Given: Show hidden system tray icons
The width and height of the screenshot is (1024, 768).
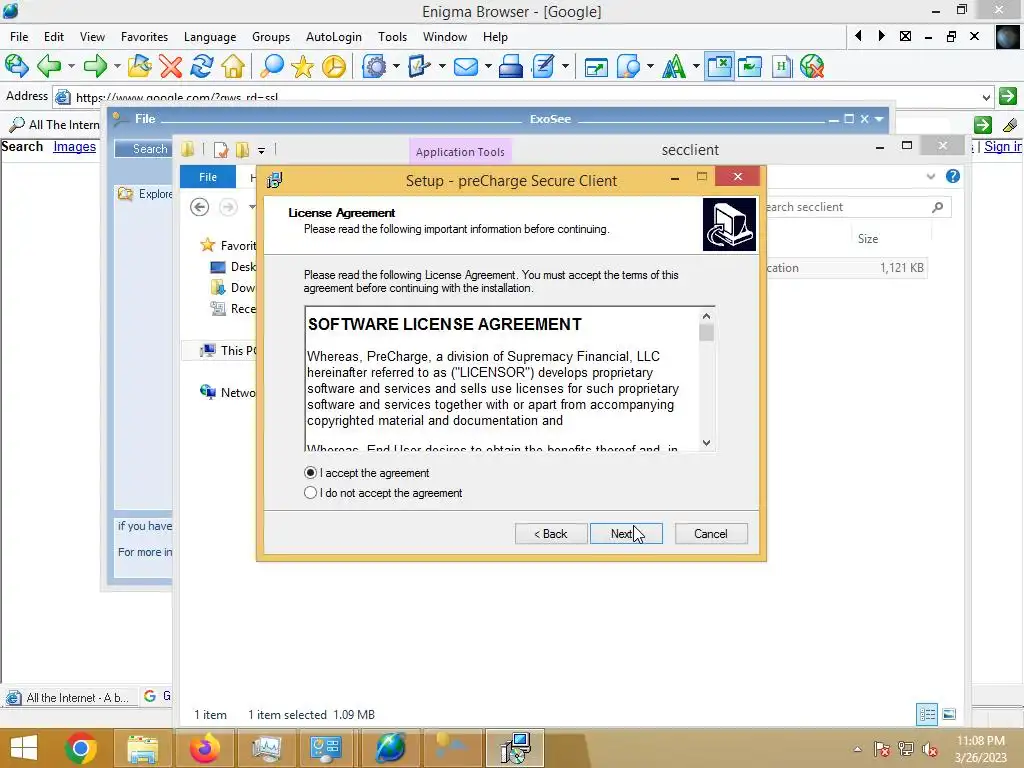Looking at the screenshot, I should [857, 749].
